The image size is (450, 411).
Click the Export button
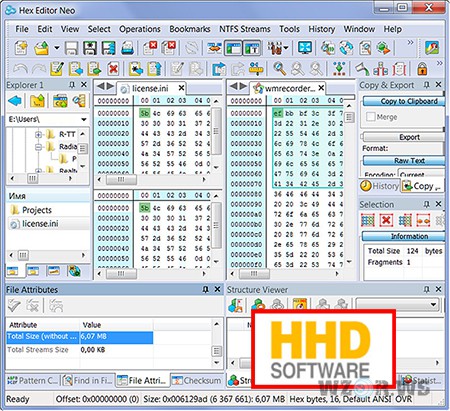404,137
